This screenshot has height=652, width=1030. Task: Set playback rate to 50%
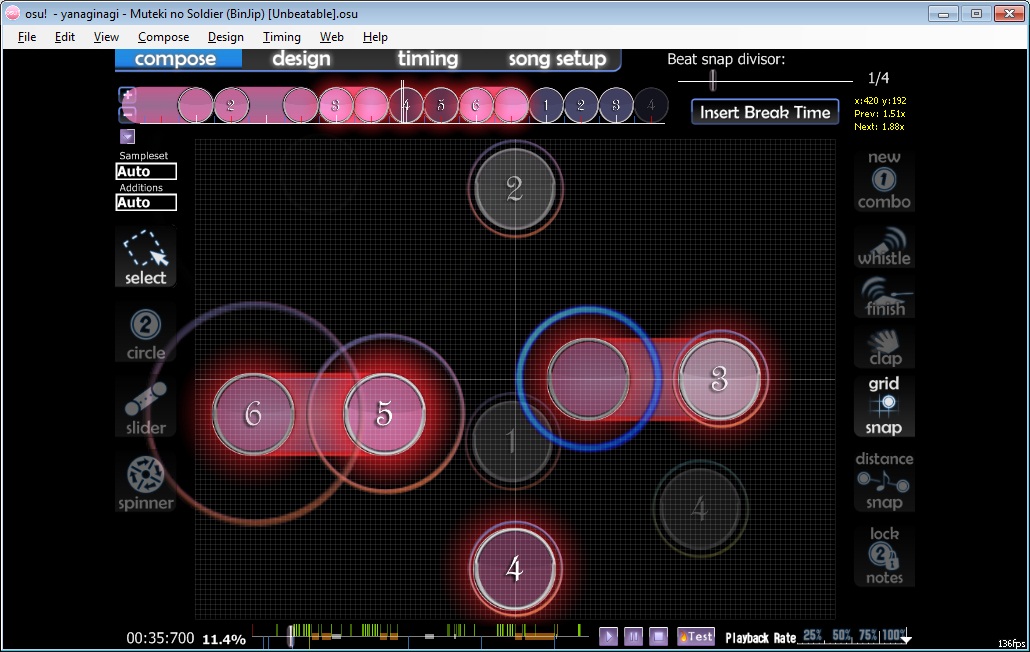point(841,635)
